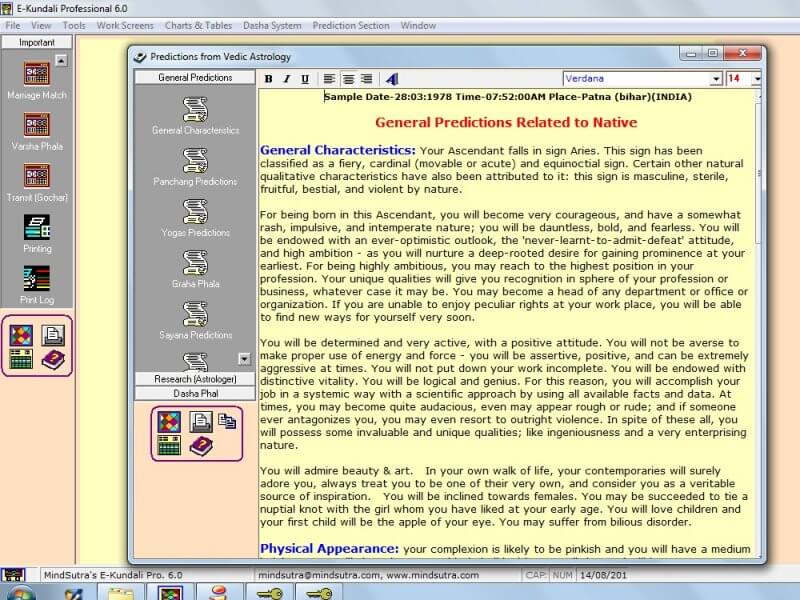Viewport: 800px width, 600px height.
Task: Open the font size 14 dropdown
Action: [x=757, y=79]
